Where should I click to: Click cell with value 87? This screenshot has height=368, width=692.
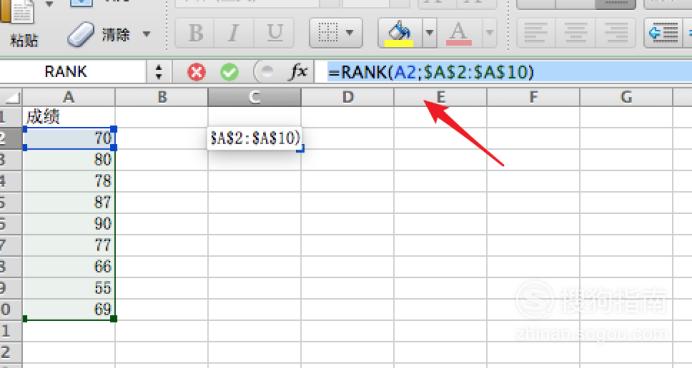pyautogui.click(x=68, y=202)
